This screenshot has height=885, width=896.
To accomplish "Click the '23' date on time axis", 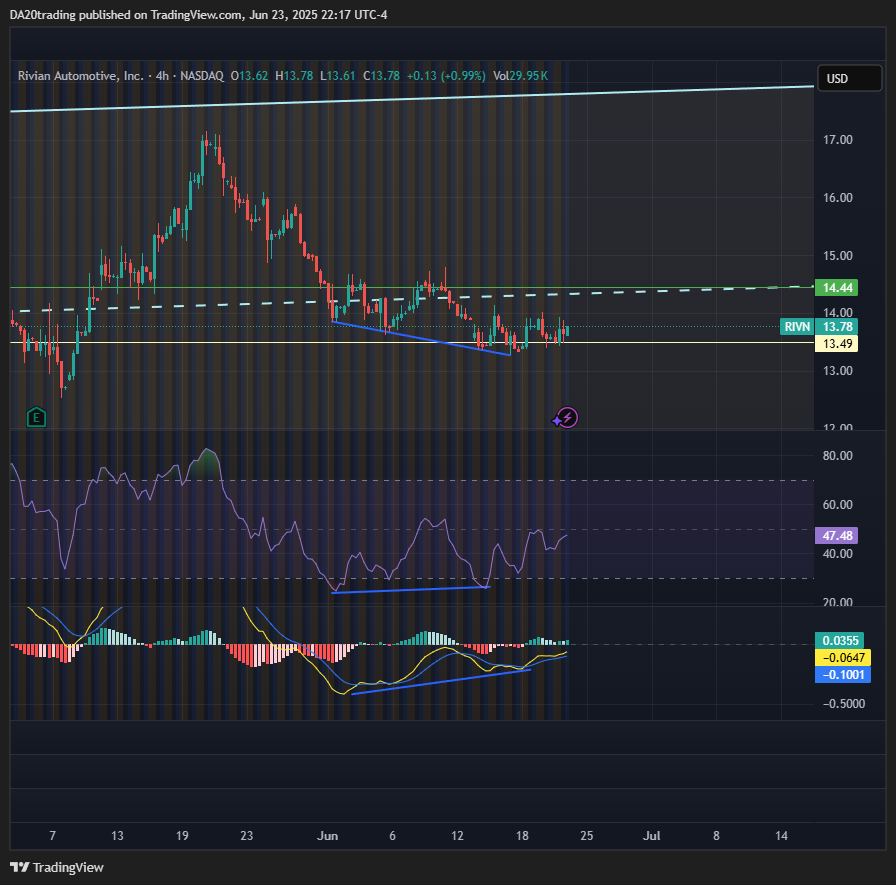I will [246, 836].
